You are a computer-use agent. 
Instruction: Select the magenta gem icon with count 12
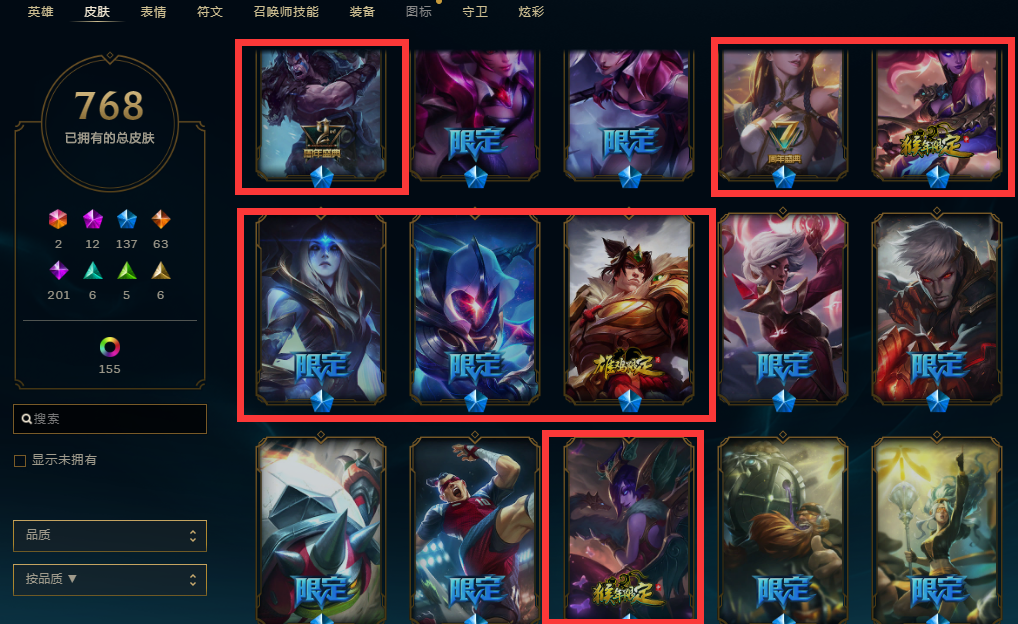[92, 219]
